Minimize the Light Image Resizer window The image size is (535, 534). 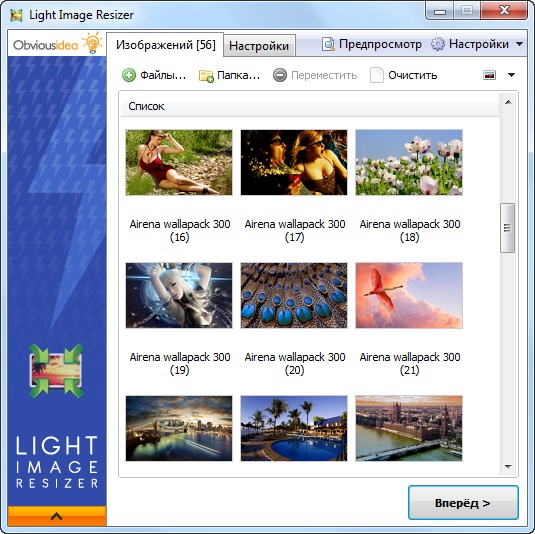440,11
